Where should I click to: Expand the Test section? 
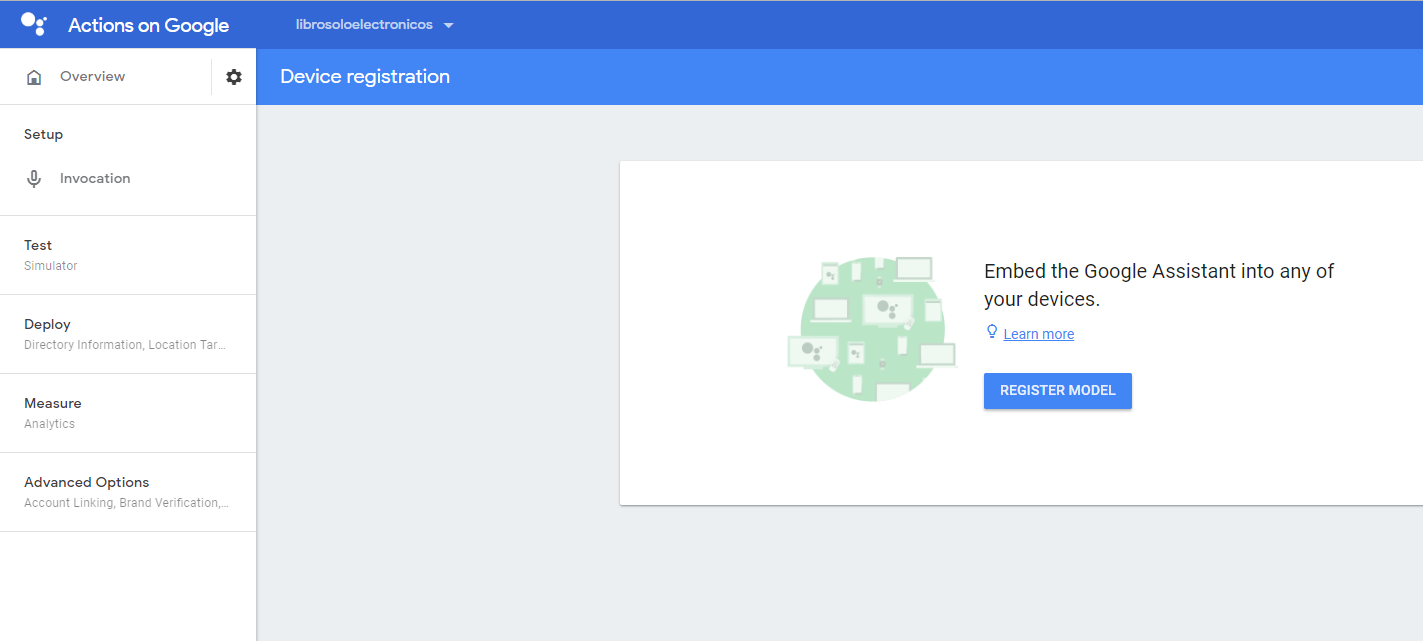point(38,245)
